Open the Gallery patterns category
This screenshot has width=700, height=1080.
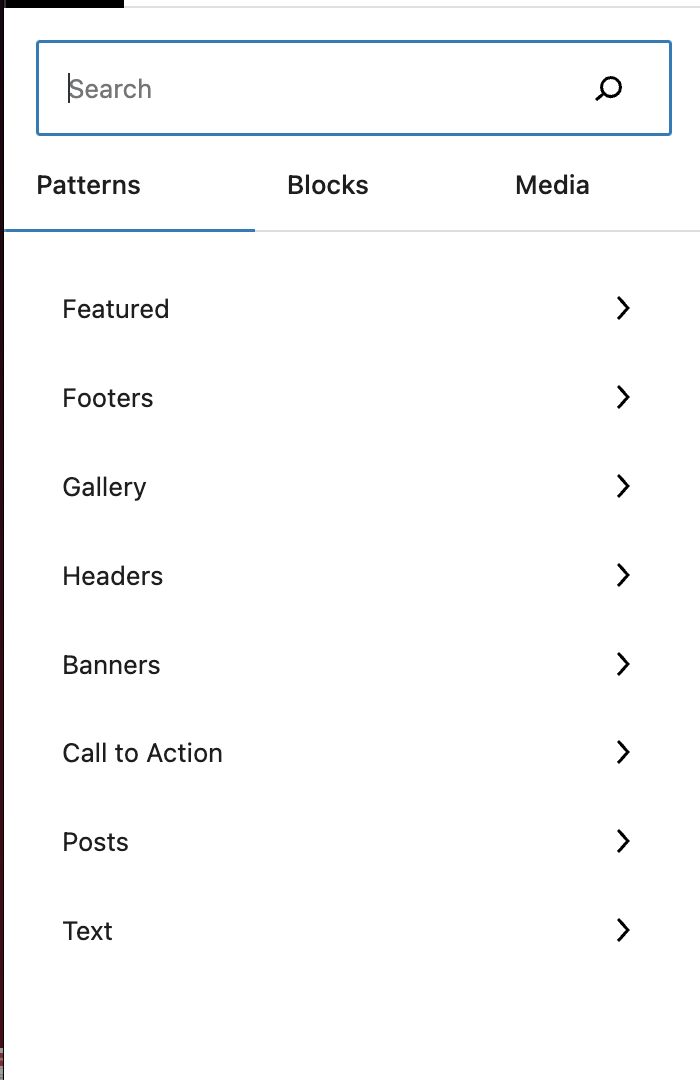[104, 486]
